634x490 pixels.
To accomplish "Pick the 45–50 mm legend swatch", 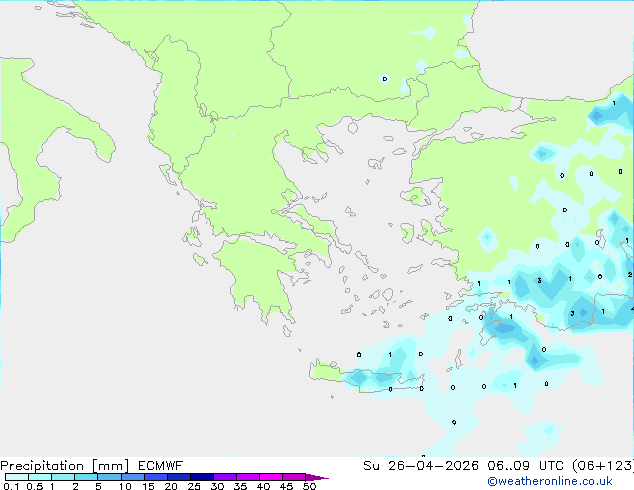I will [294, 477].
